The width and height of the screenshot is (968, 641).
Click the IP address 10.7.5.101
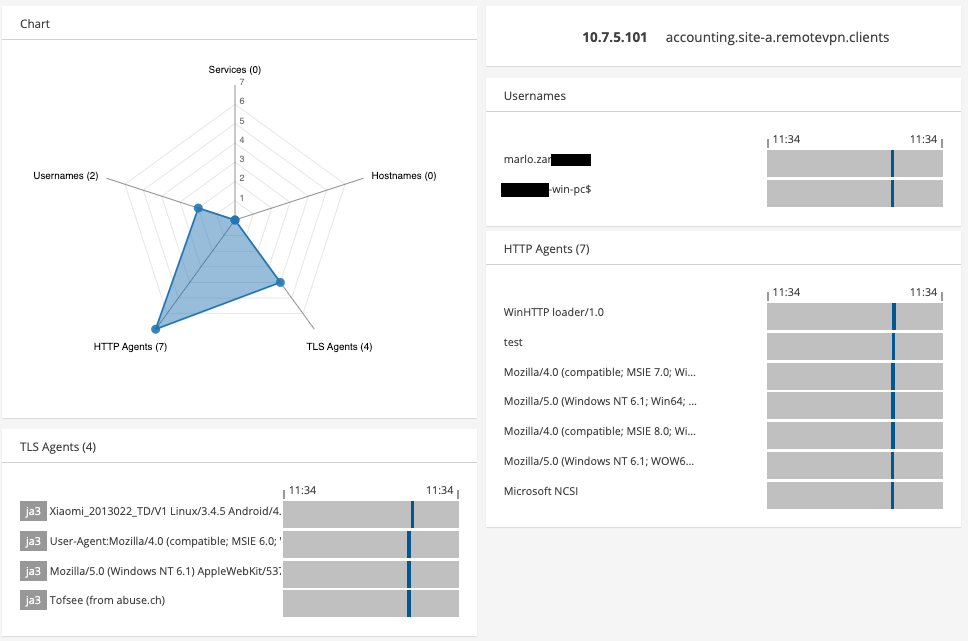(614, 37)
